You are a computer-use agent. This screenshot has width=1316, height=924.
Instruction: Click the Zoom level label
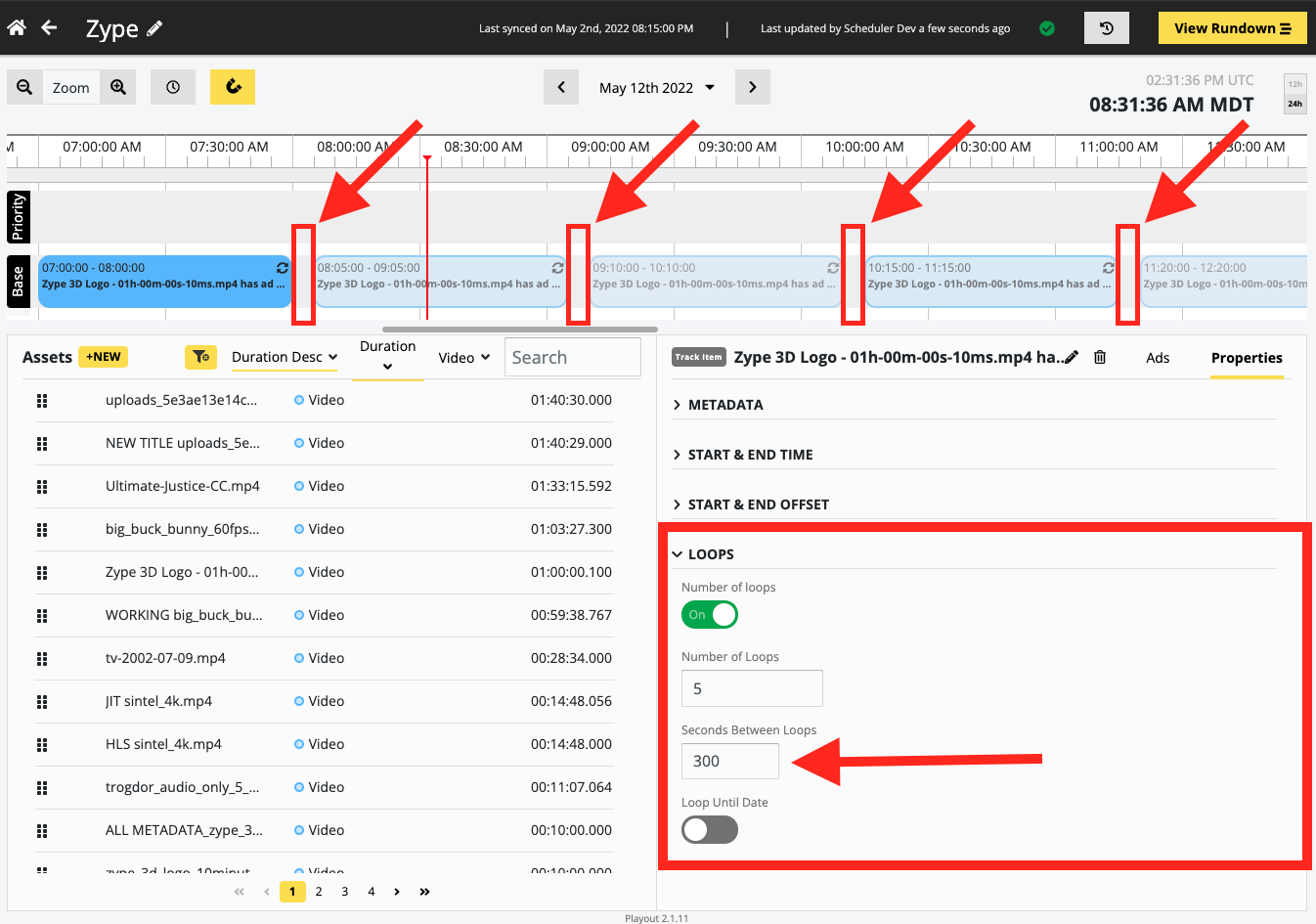71,87
